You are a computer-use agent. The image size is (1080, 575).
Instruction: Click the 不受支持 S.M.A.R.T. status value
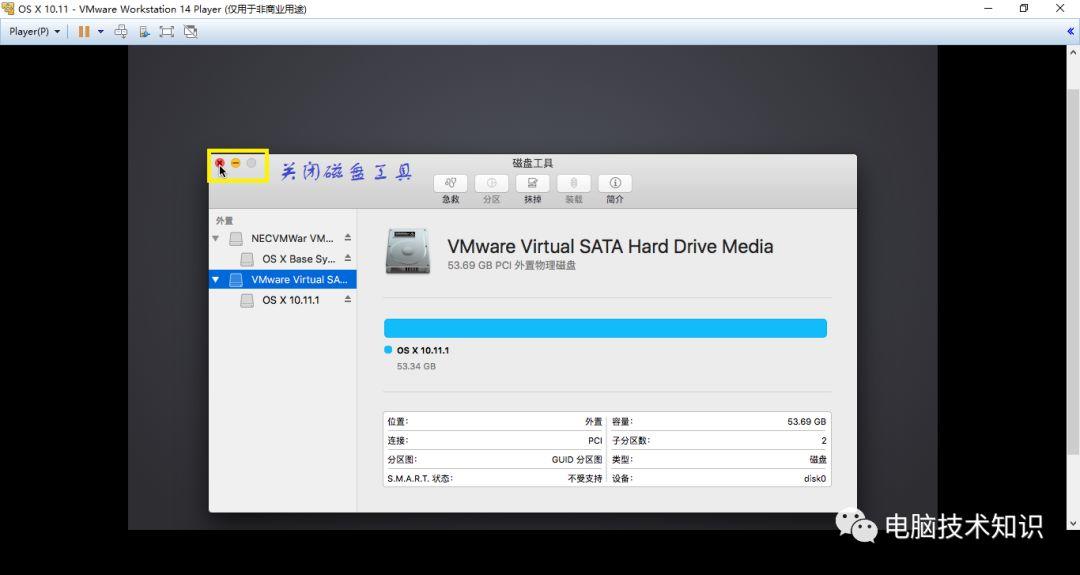(585, 479)
